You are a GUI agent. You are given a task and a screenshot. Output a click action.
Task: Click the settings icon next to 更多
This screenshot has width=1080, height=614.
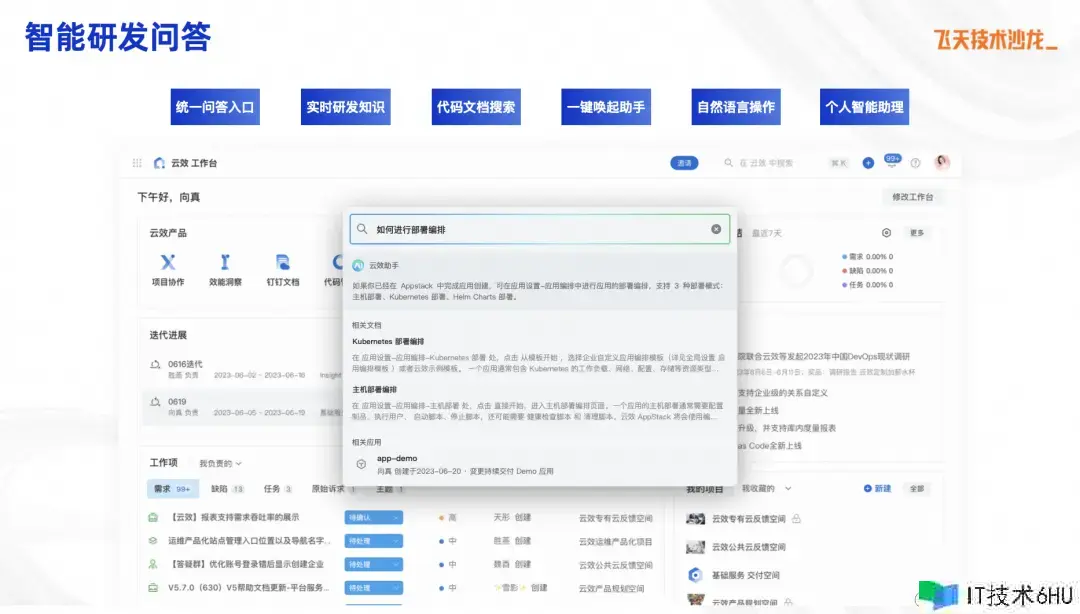(886, 233)
